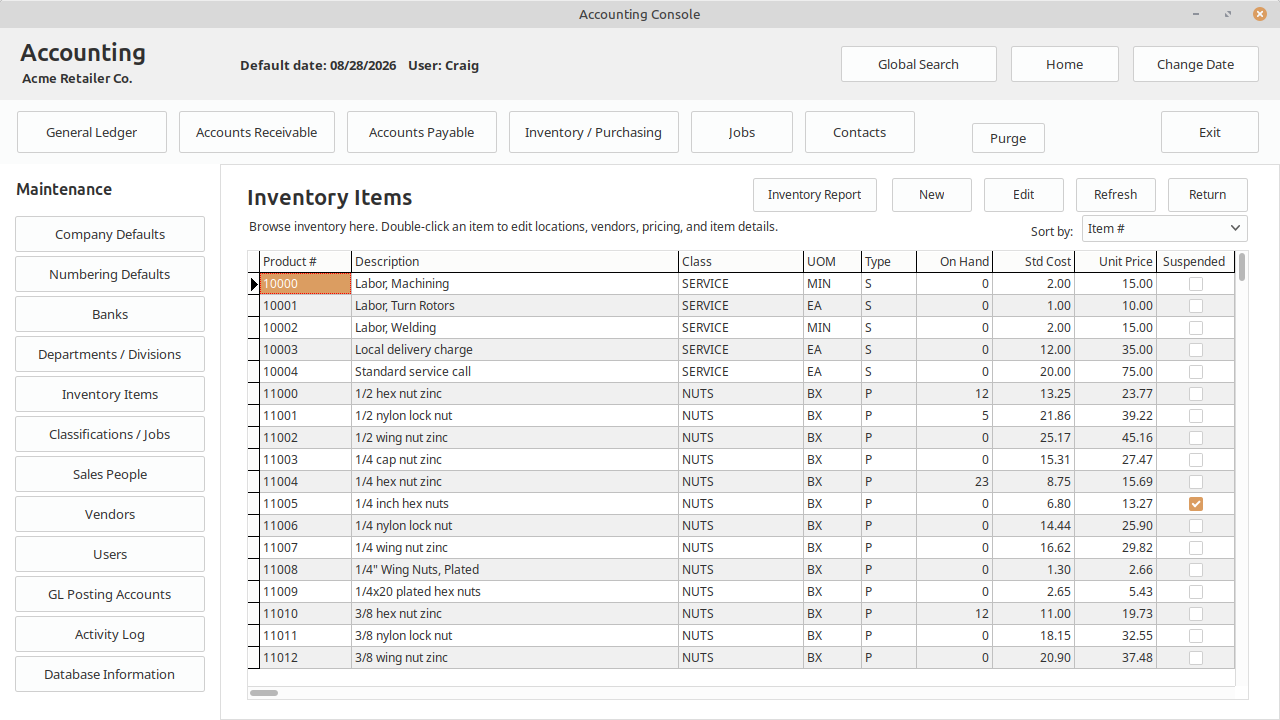Open the General Ledger module
1280x720 pixels.
[x=92, y=132]
